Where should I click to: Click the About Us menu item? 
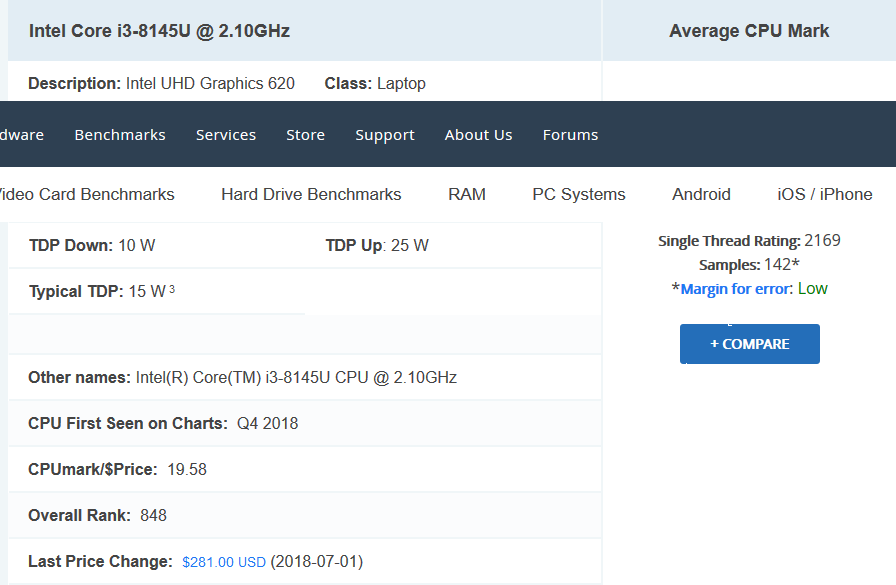point(478,135)
